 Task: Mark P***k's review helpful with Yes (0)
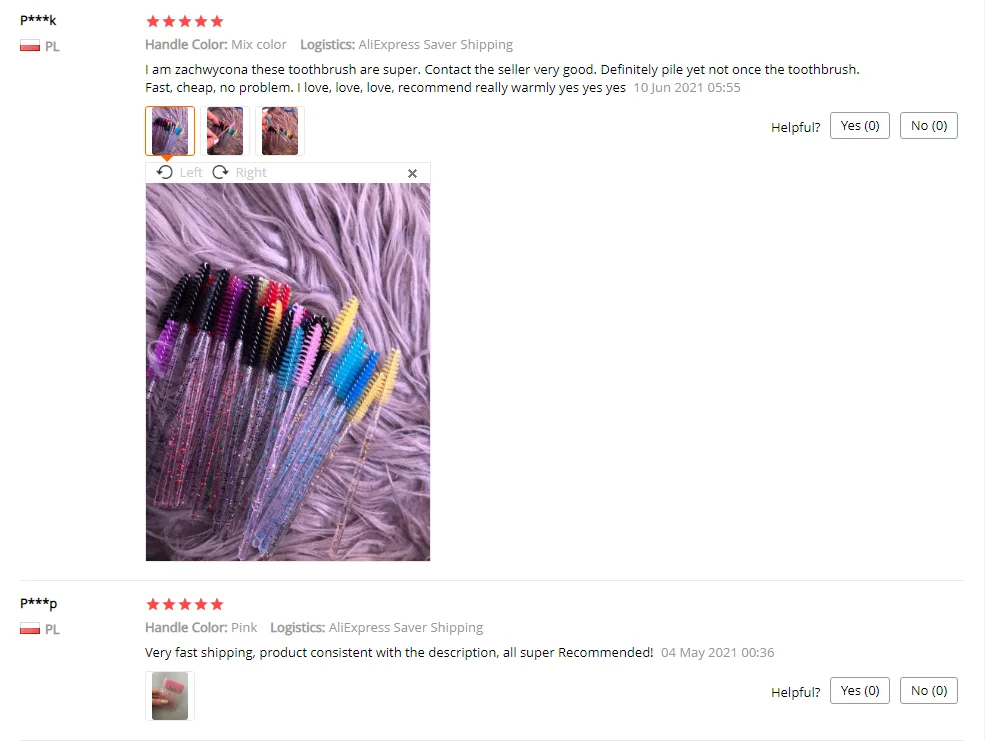pyautogui.click(x=859, y=126)
